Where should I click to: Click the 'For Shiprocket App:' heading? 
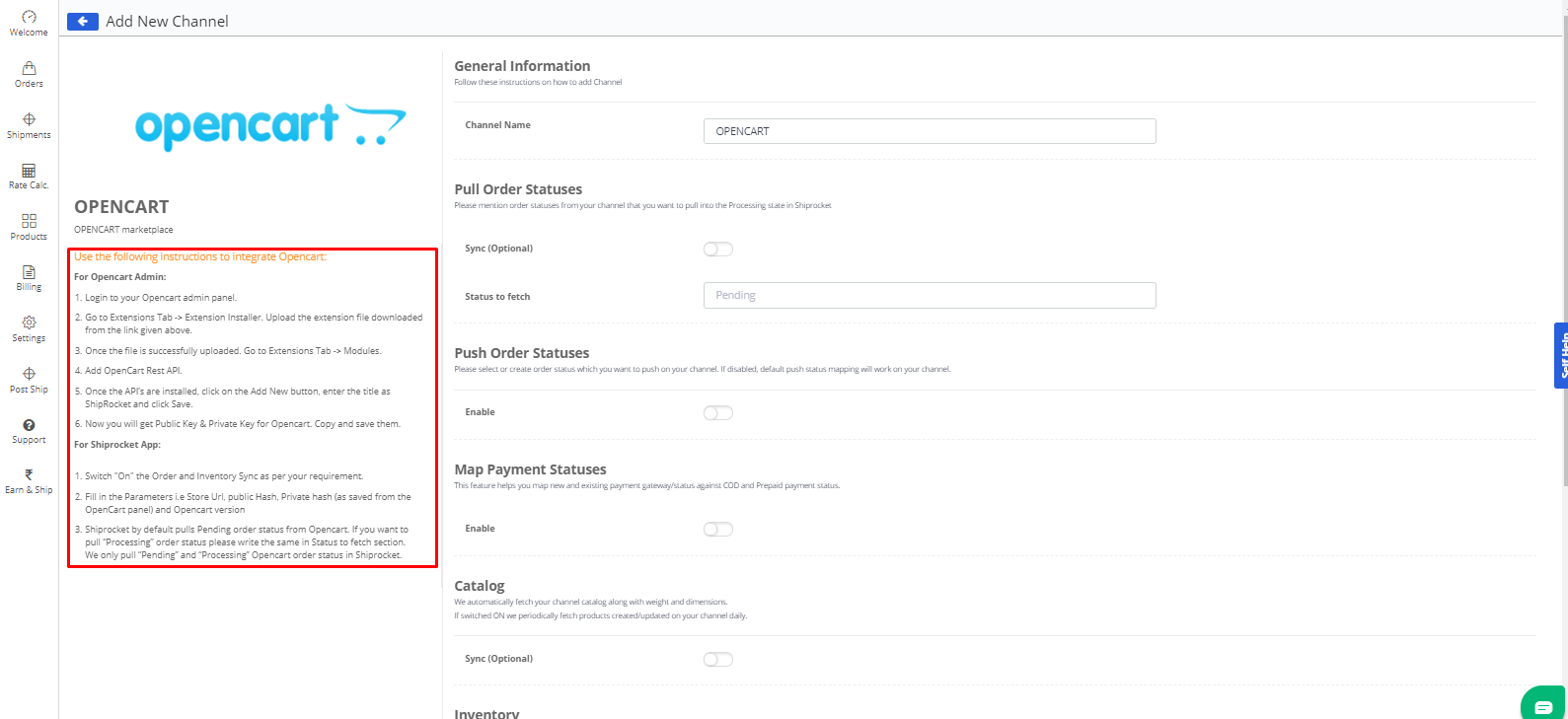coord(117,445)
